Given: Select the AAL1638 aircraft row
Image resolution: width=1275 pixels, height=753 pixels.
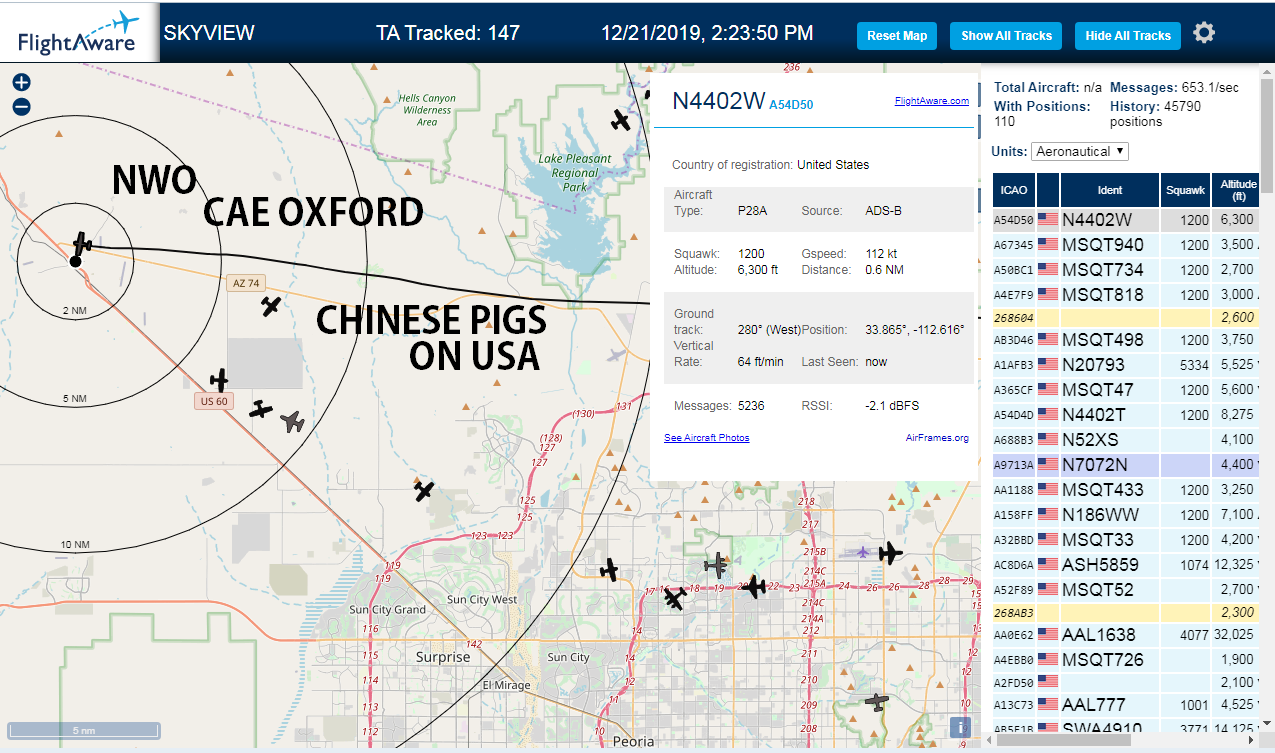Looking at the screenshot, I should (1126, 634).
